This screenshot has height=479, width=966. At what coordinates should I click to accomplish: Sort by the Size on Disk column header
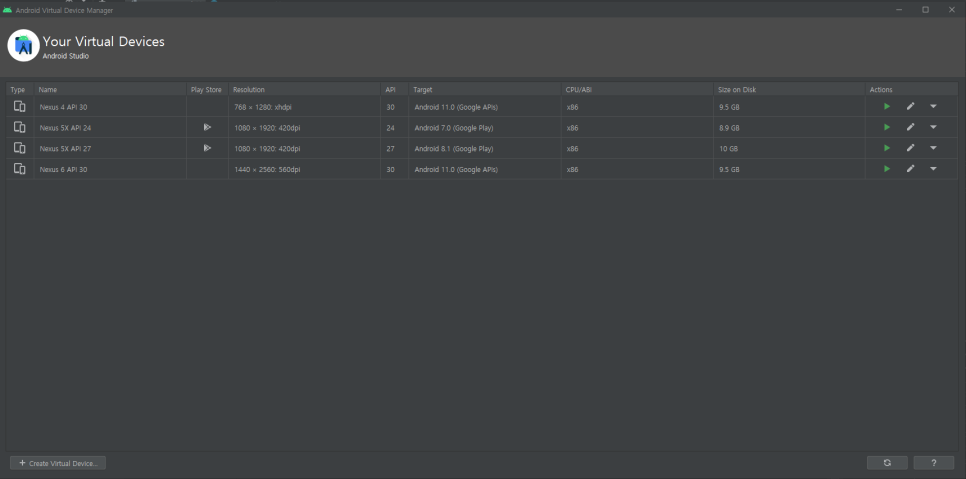pyautogui.click(x=789, y=90)
